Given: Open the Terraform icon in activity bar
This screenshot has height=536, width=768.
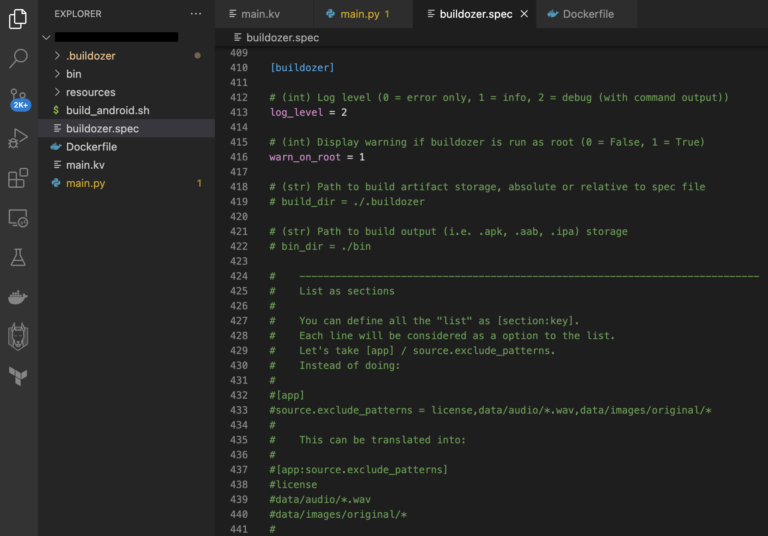Looking at the screenshot, I should 18,376.
